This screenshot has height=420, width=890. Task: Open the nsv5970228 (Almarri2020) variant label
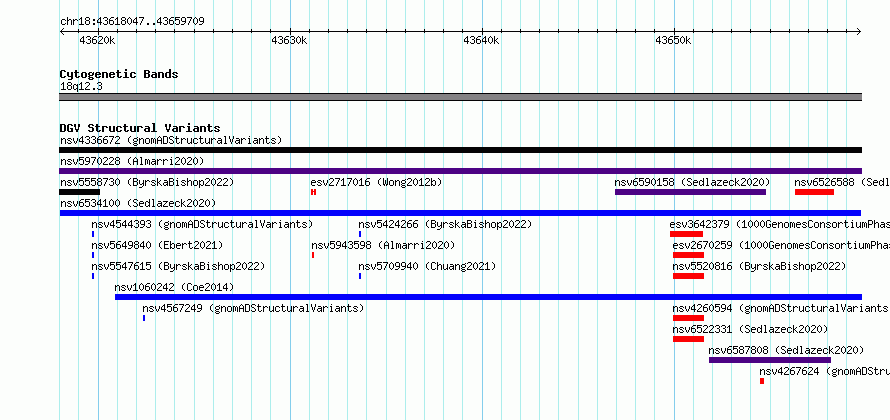click(132, 161)
